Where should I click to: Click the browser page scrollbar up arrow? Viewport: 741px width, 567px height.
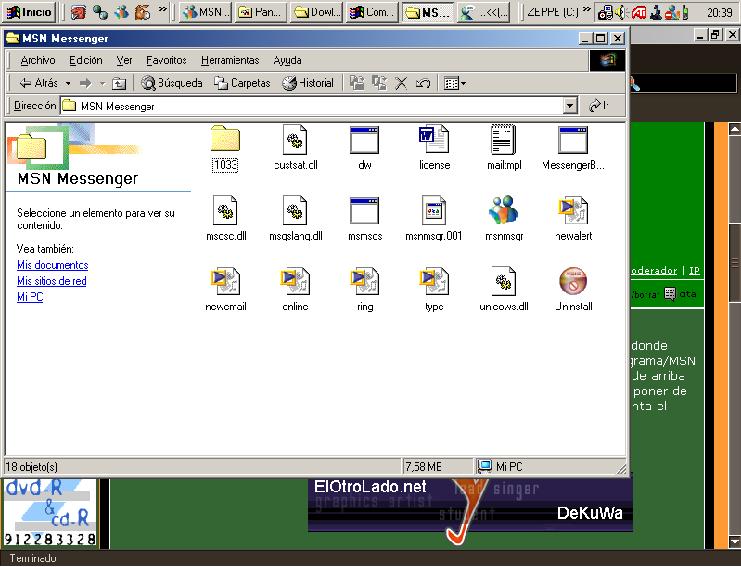734,129
